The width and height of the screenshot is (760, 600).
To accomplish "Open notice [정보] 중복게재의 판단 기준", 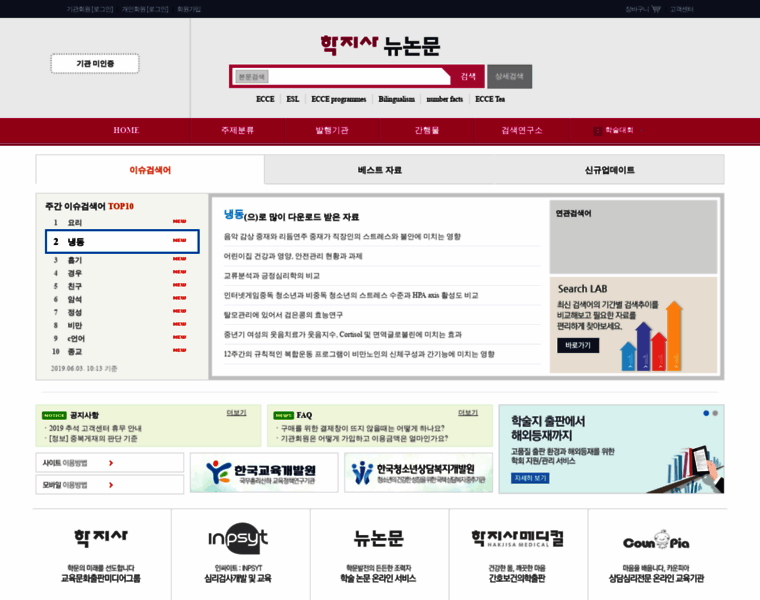I will pos(93,439).
